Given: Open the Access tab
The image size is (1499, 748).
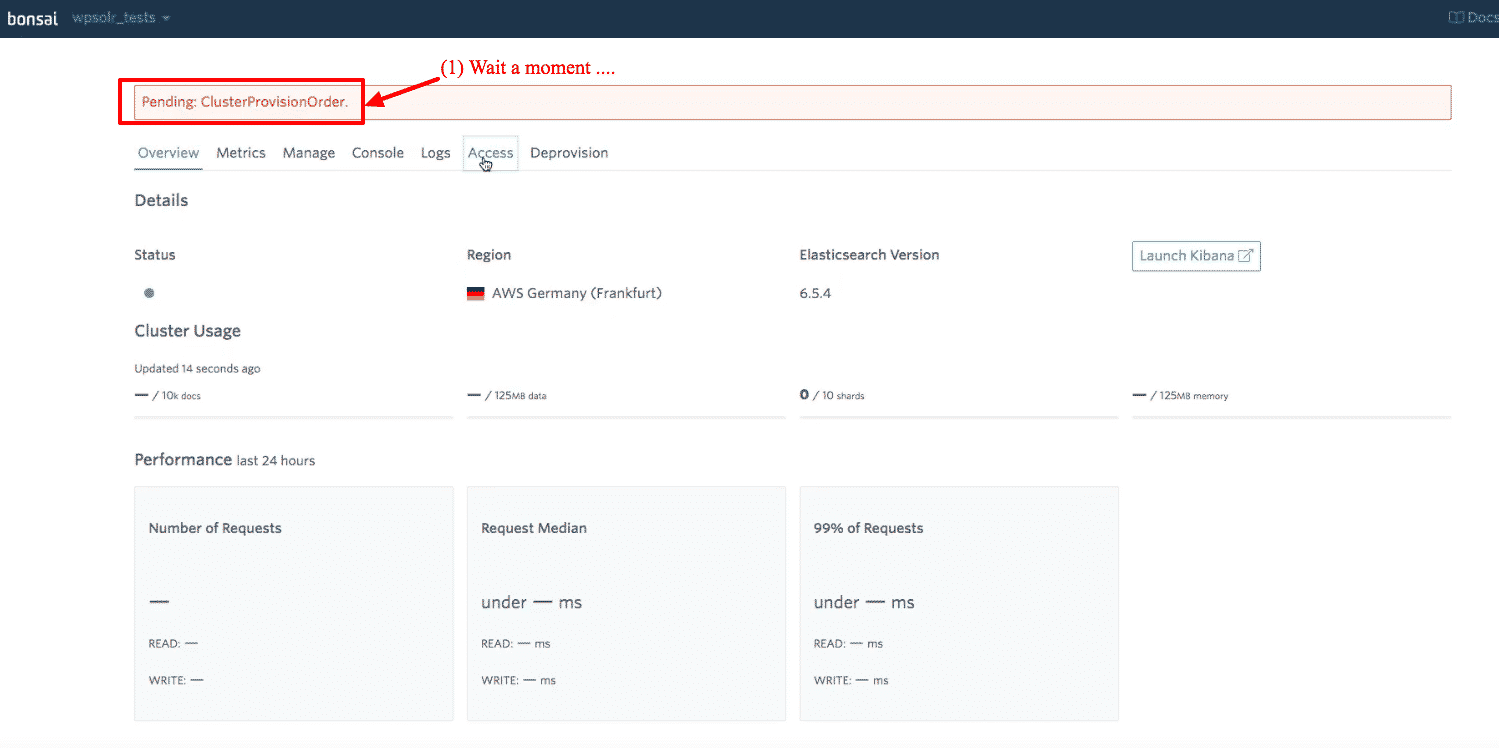Looking at the screenshot, I should pyautogui.click(x=490, y=153).
